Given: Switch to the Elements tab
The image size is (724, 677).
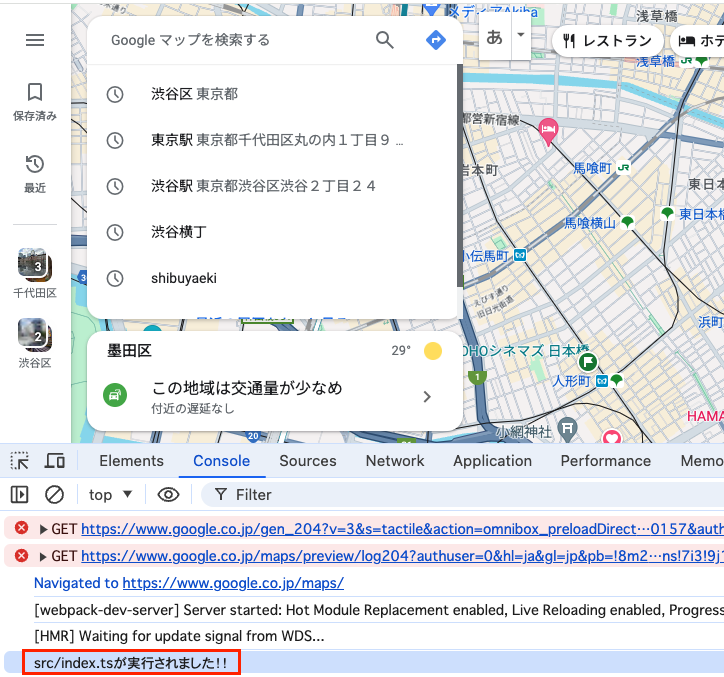Looking at the screenshot, I should pos(132,461).
